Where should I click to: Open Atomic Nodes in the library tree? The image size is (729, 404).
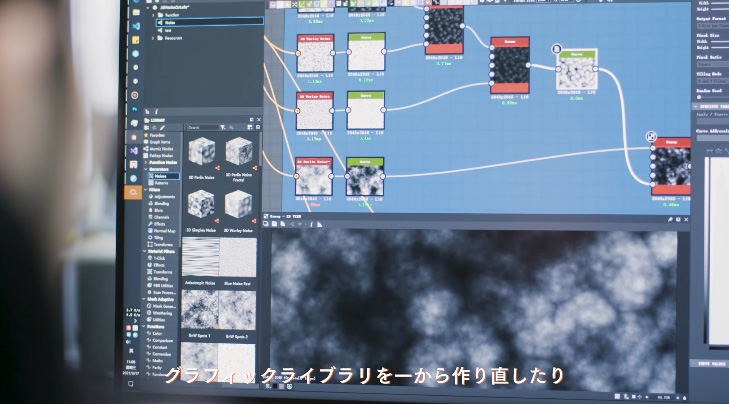[x=159, y=149]
